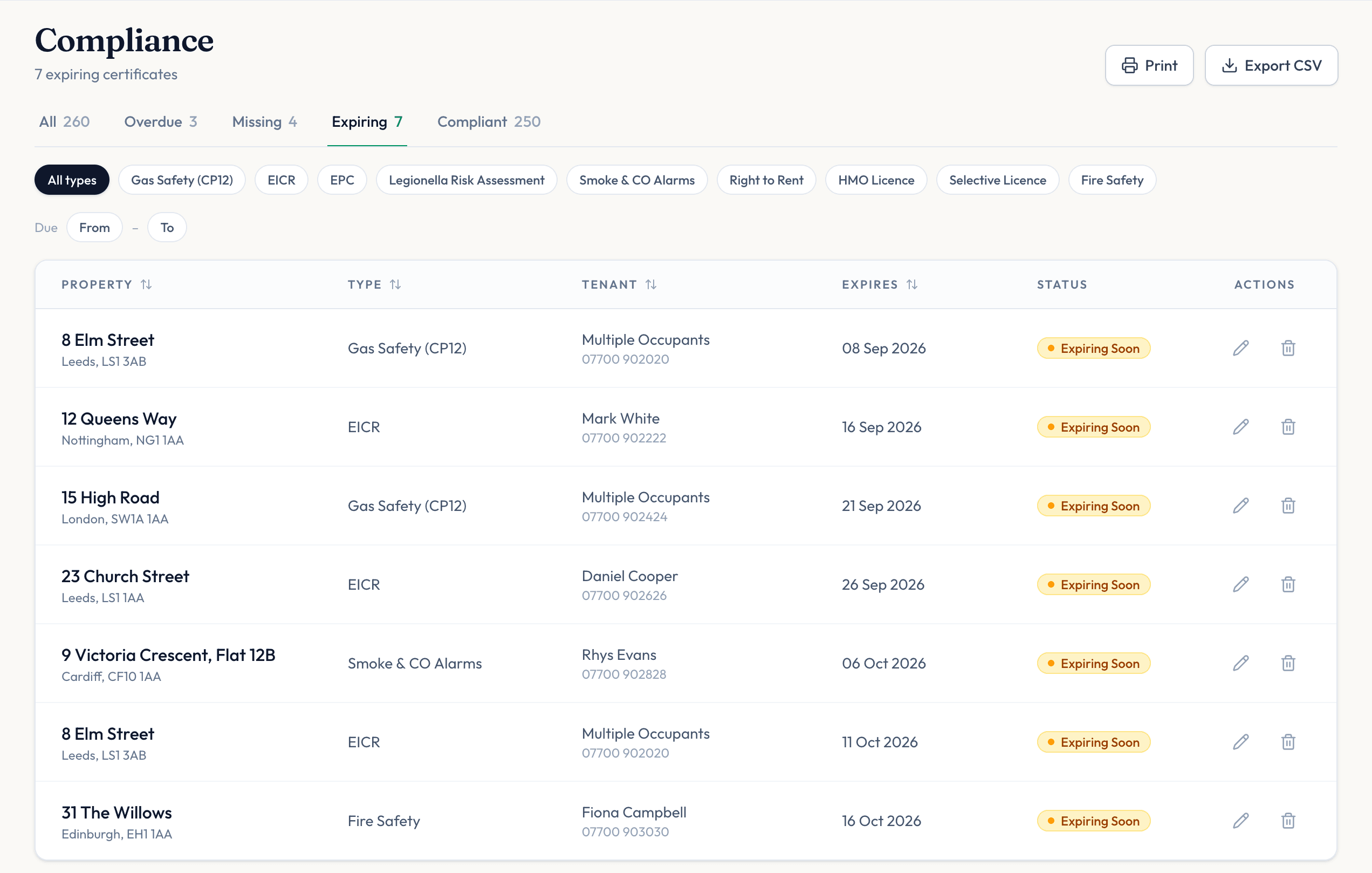Select the Expiring 7 tab
Screen dimensions: 1372x873
click(x=367, y=122)
